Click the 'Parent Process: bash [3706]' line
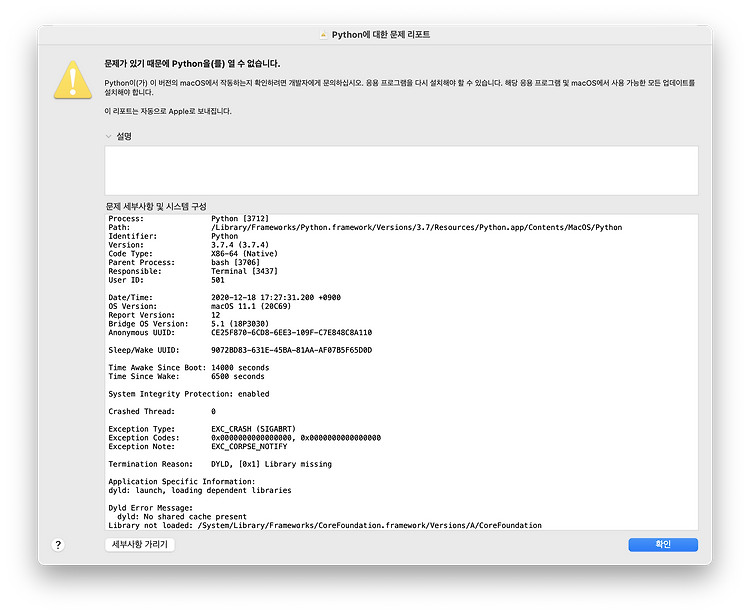Viewport: 750px width, 615px height. tap(184, 263)
